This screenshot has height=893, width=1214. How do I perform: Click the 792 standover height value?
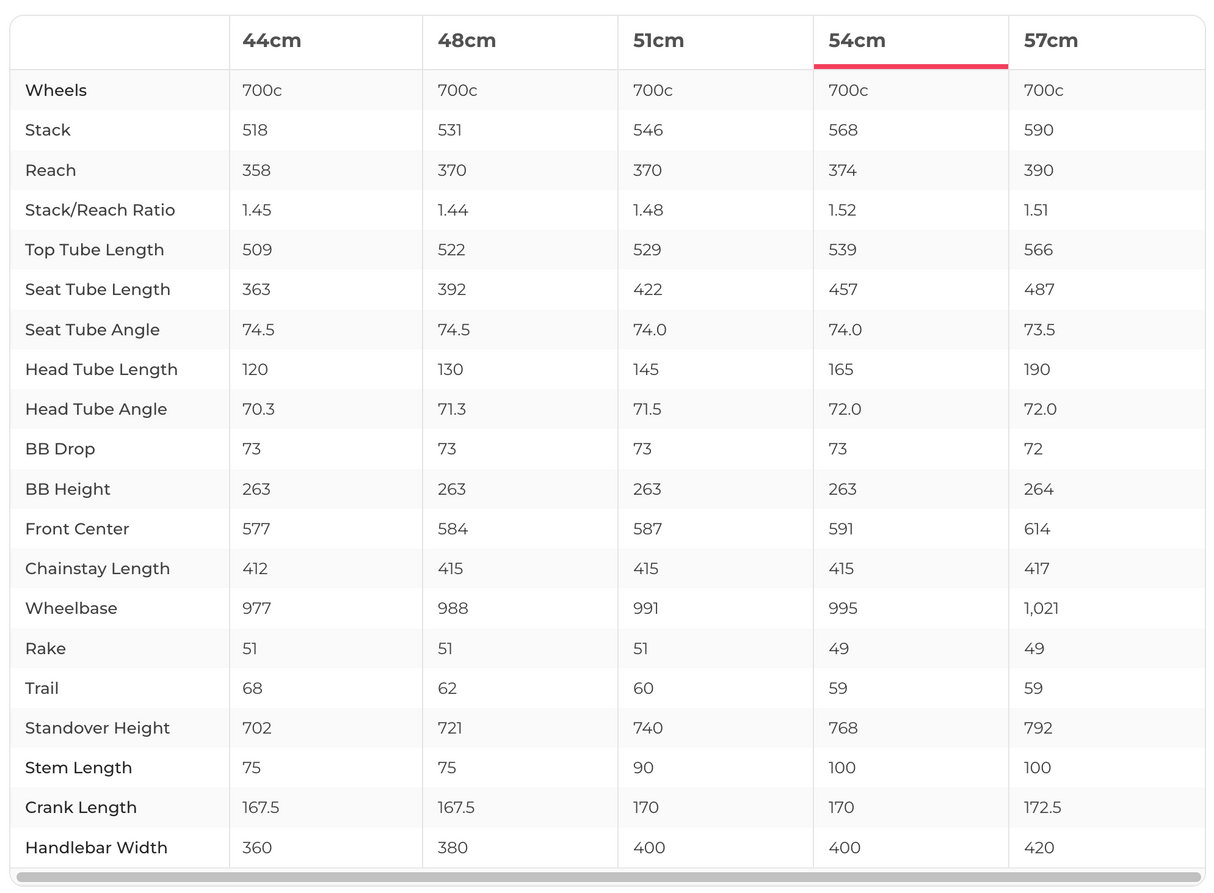tap(1038, 728)
